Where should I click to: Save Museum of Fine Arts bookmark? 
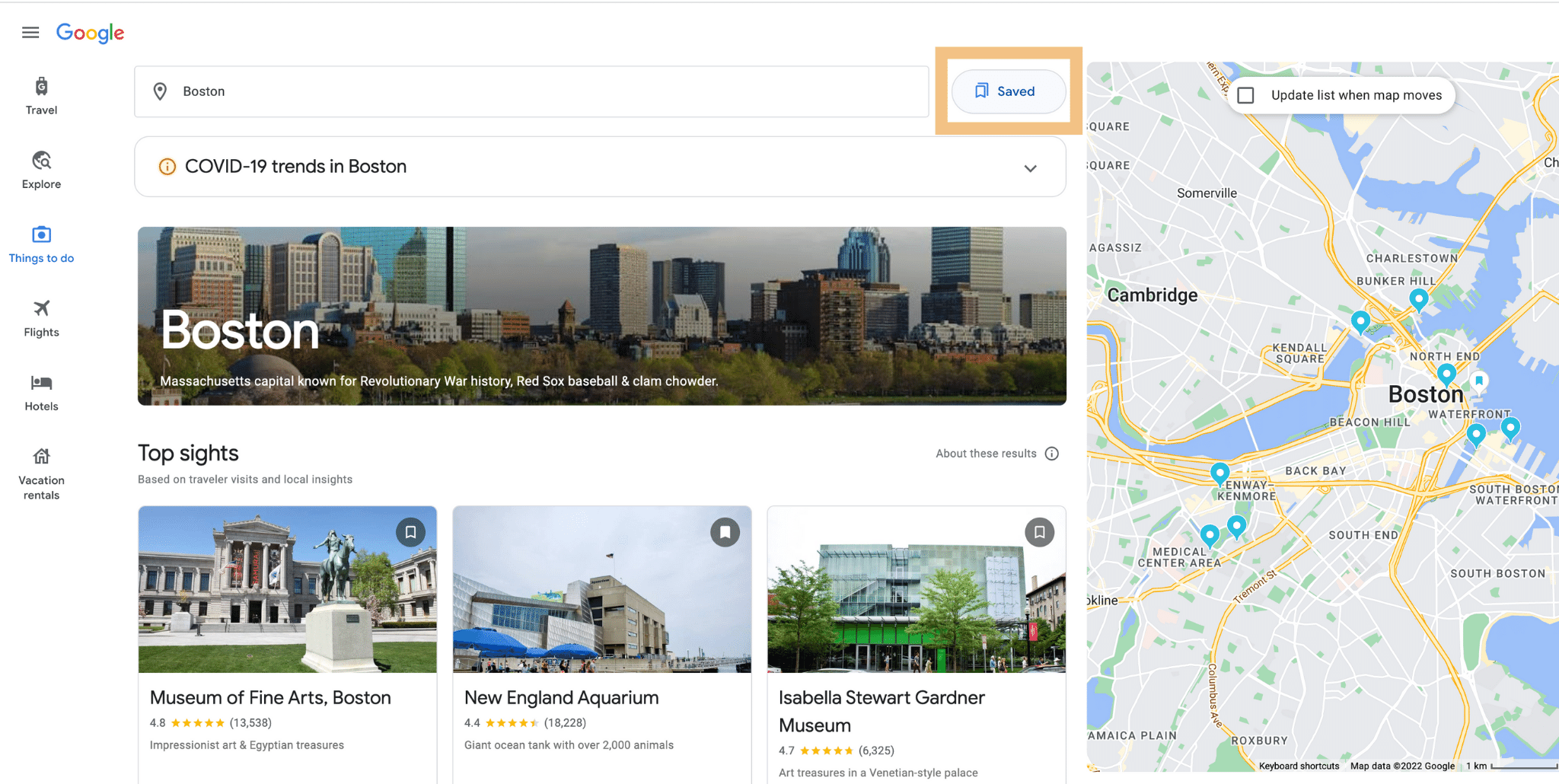pos(410,532)
